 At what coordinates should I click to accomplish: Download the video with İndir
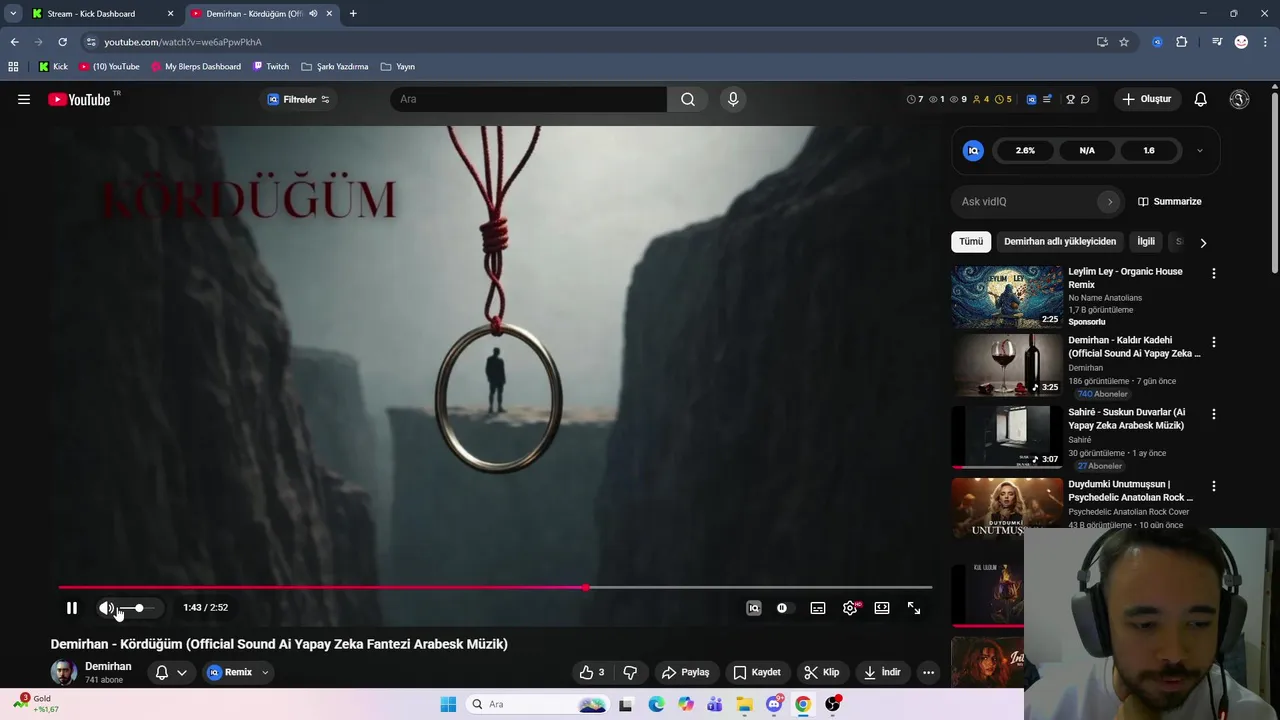pos(883,672)
